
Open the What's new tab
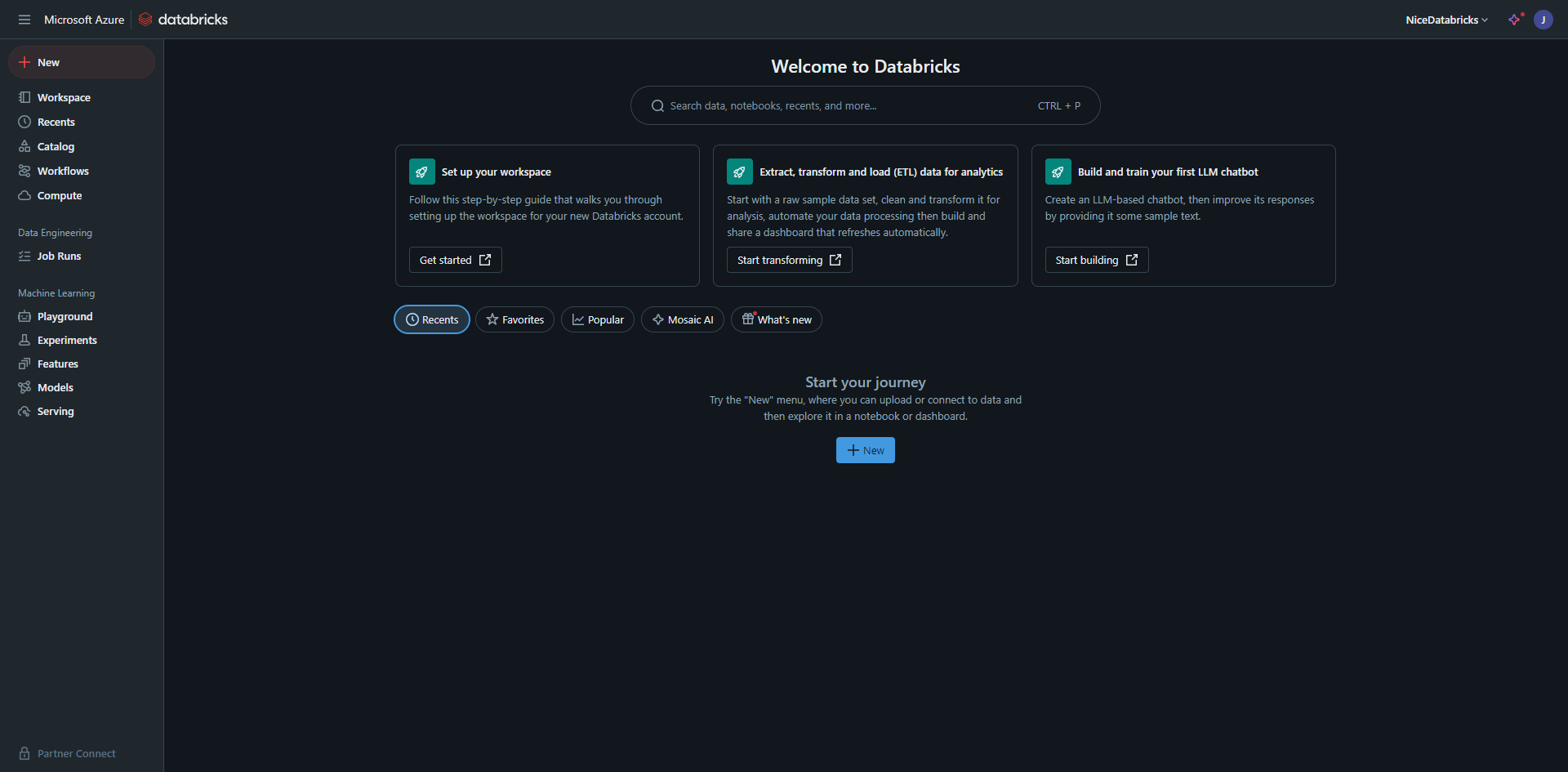777,319
